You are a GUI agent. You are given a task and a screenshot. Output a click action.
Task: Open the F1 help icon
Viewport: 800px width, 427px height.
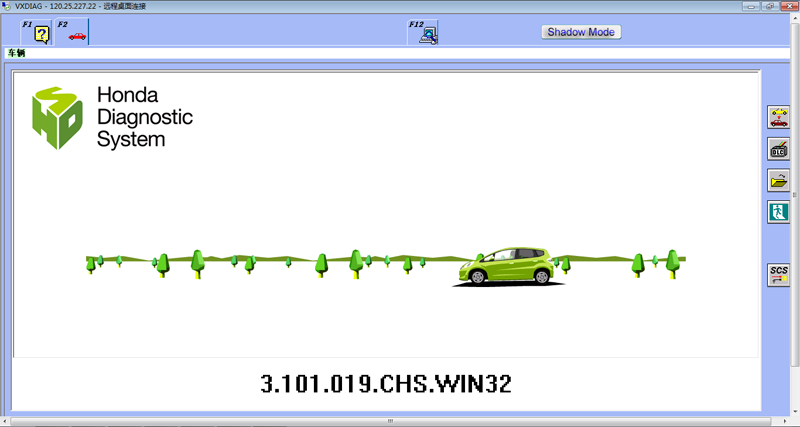click(36, 32)
